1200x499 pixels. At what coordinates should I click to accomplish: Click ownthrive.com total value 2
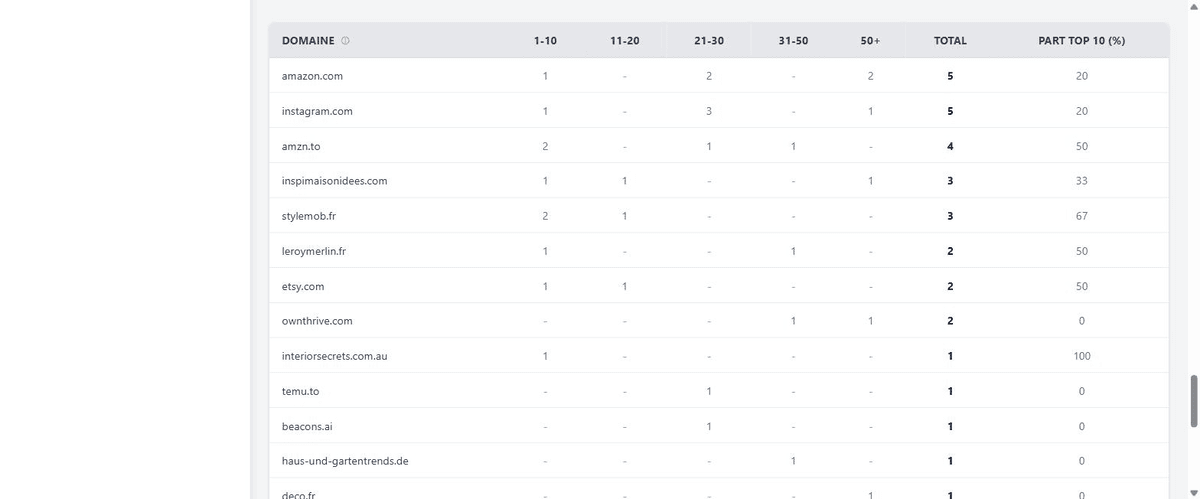tap(950, 321)
